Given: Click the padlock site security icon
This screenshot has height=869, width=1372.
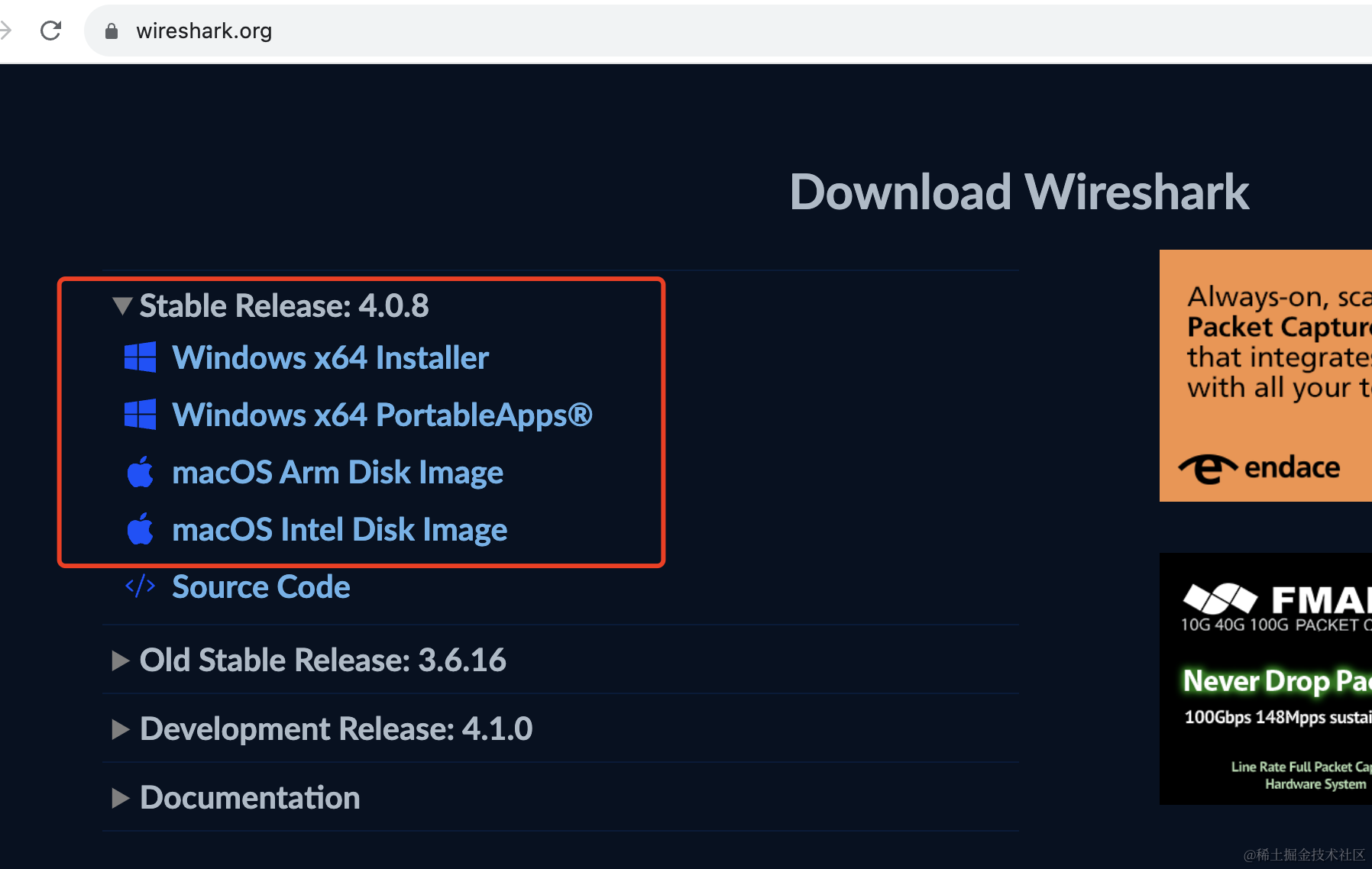Looking at the screenshot, I should (x=112, y=31).
